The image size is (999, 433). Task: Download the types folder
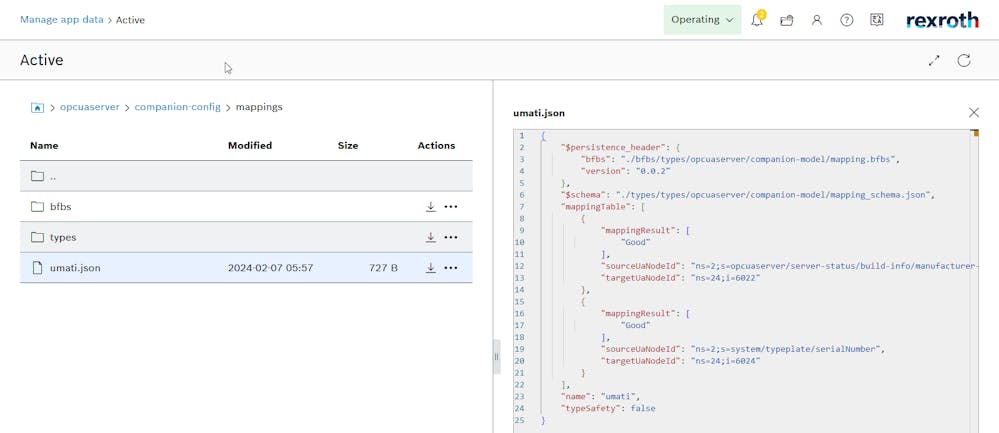tap(431, 237)
